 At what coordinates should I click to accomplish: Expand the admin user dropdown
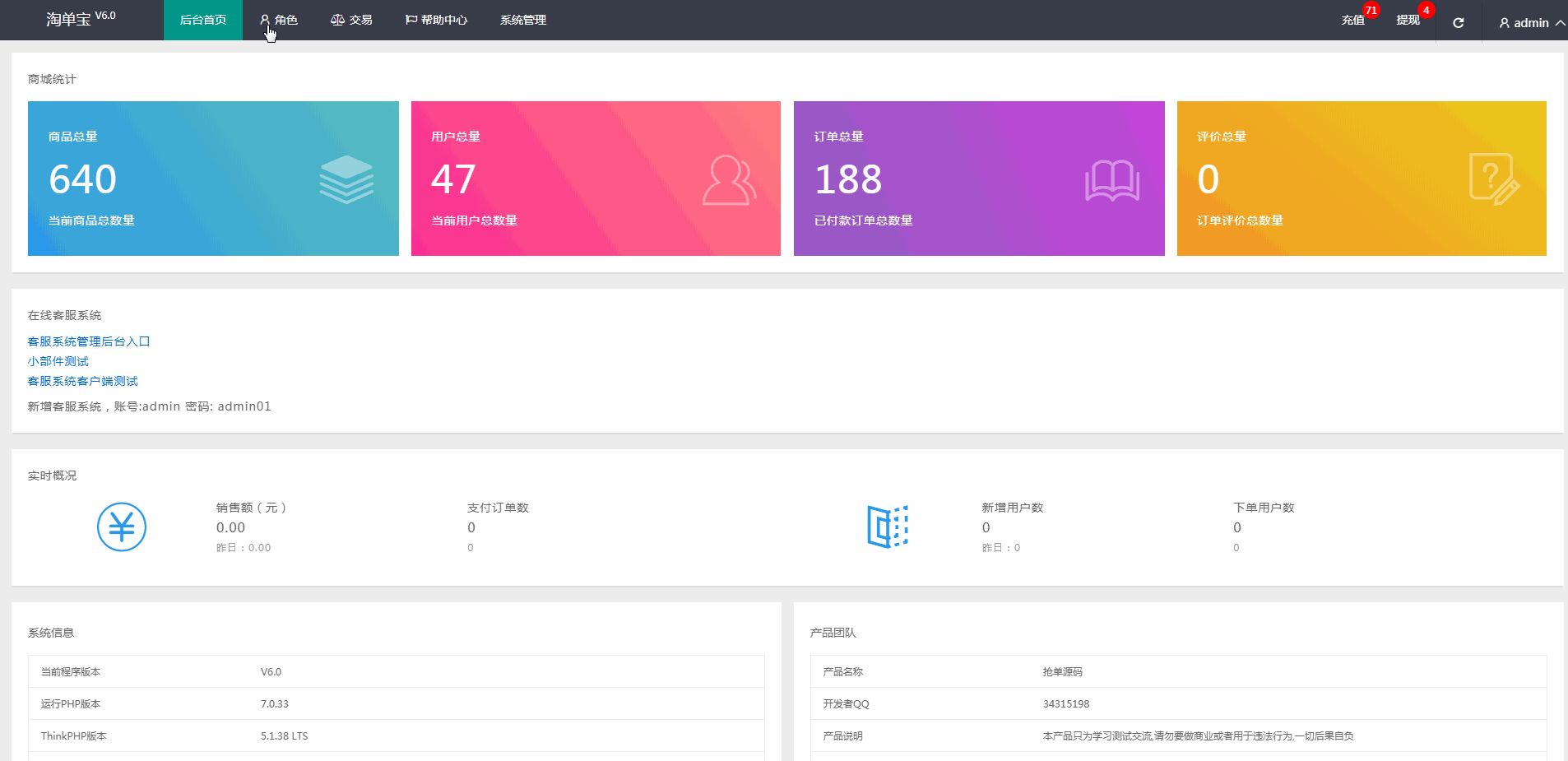1531,22
